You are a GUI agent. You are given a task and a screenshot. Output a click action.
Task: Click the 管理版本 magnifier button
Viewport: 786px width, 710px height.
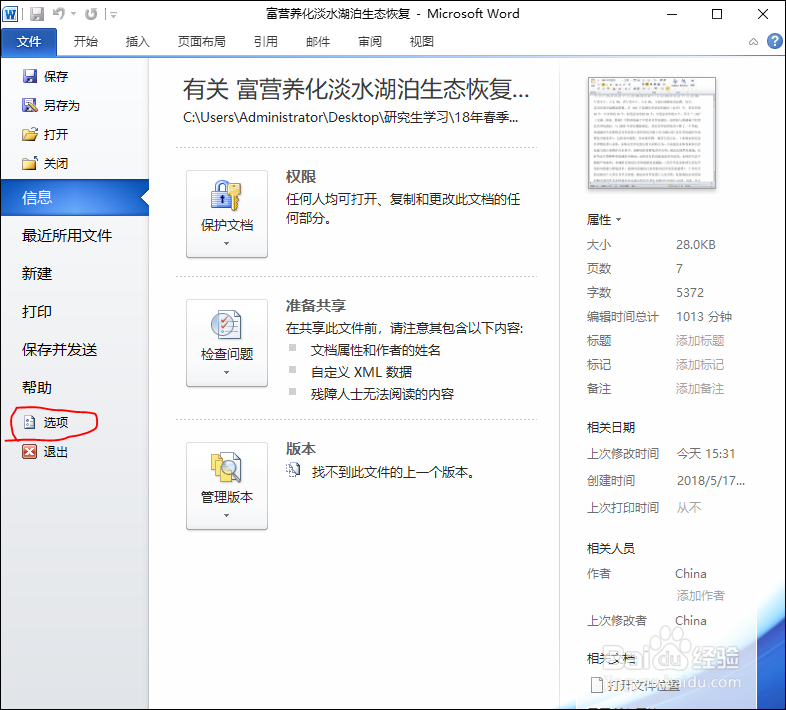227,486
